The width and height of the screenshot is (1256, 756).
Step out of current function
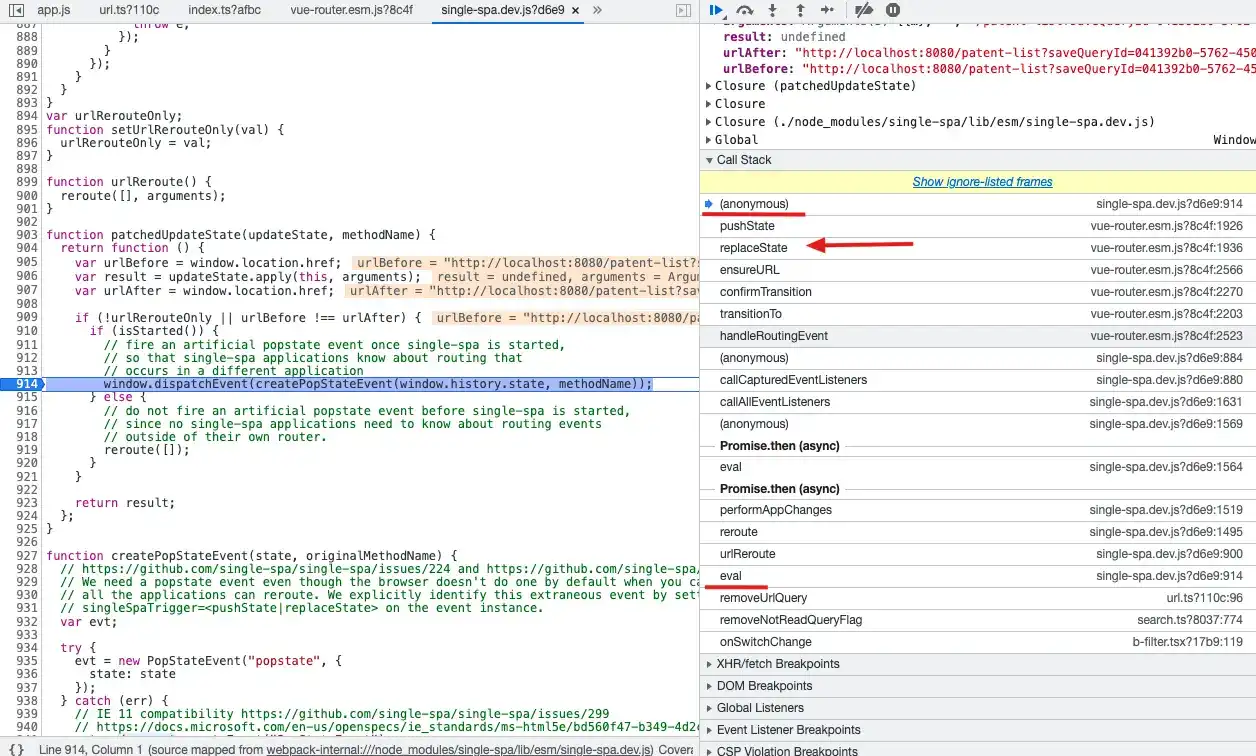tap(800, 10)
